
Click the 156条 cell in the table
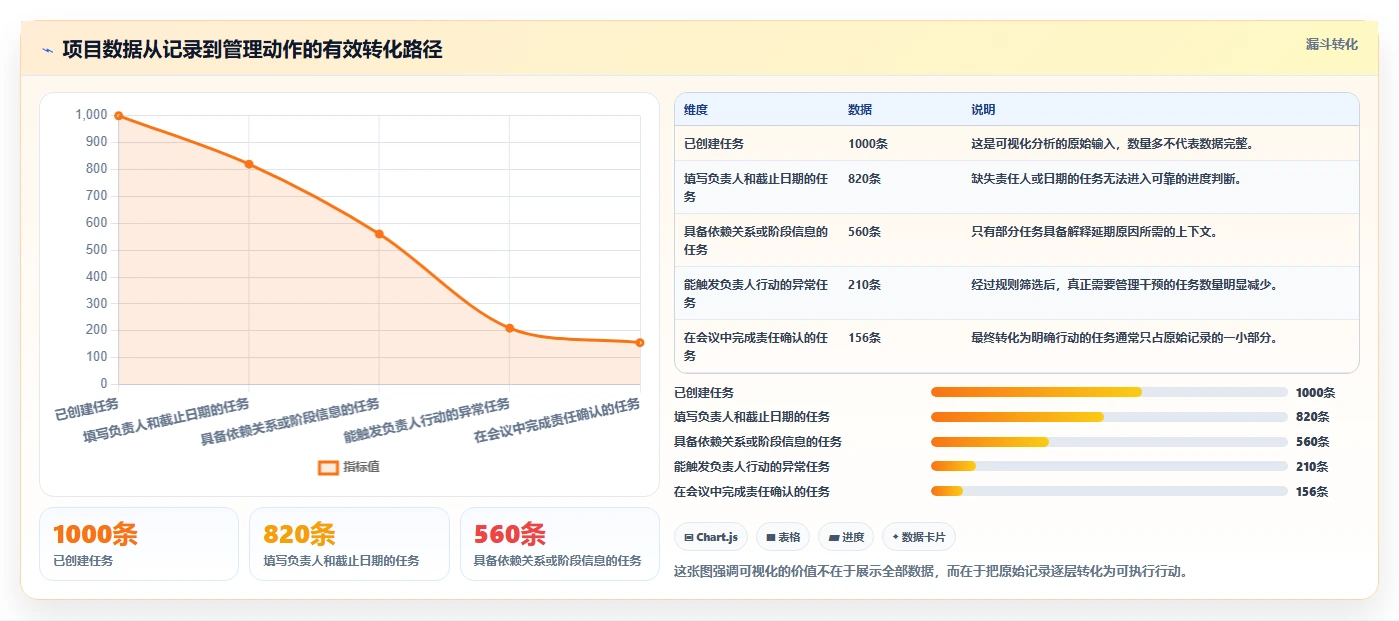(x=864, y=338)
